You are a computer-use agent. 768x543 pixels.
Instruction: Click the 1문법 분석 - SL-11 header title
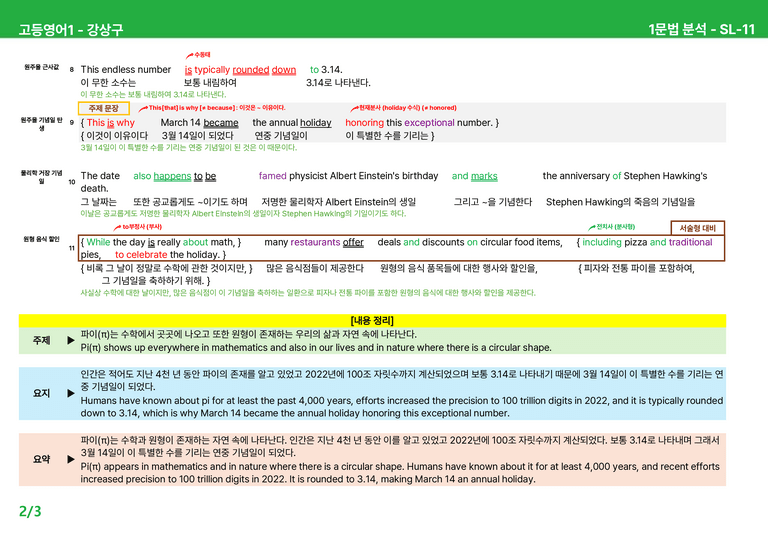[701, 29]
